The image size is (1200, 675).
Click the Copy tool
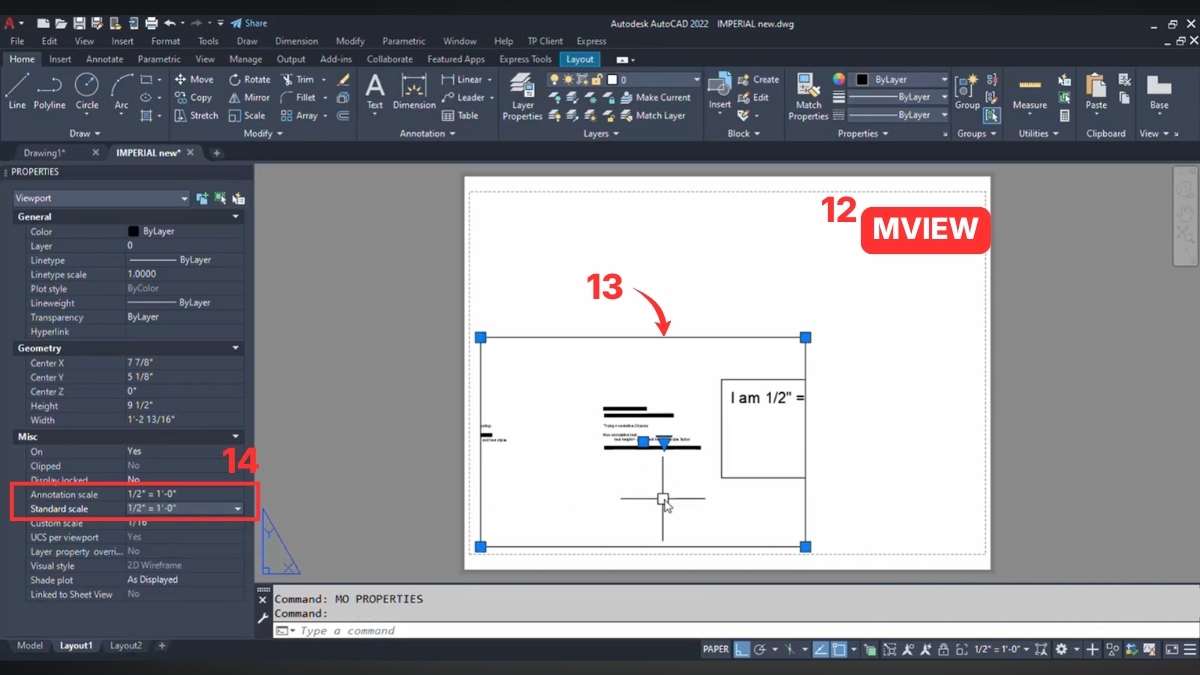193,97
